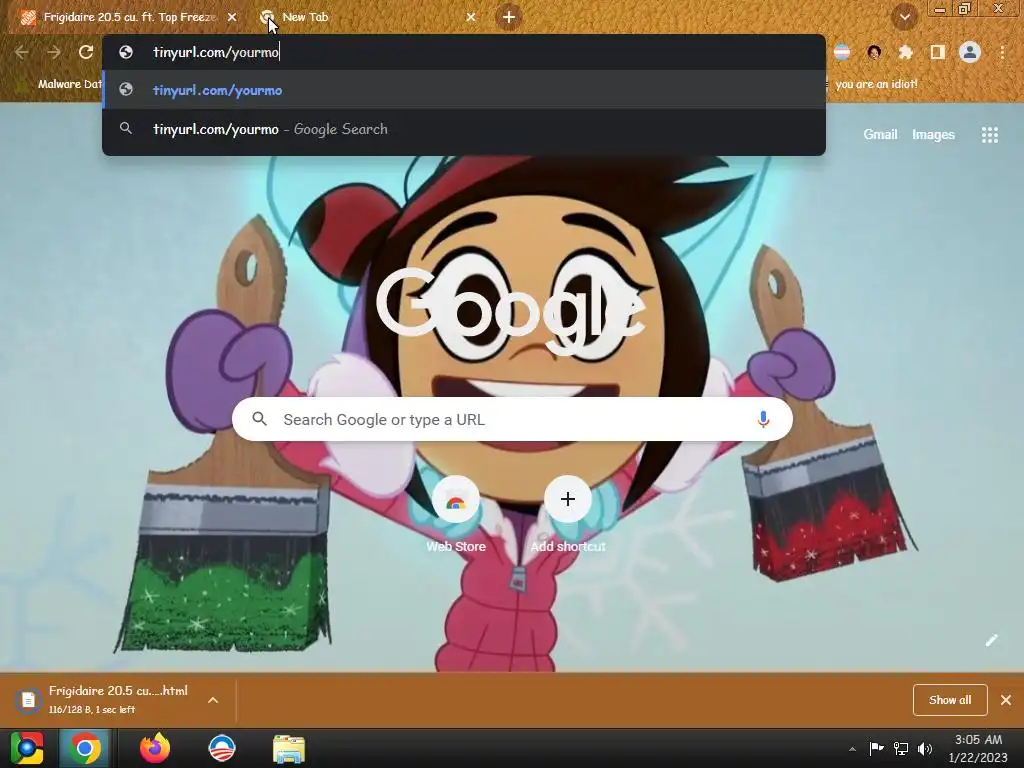Open the Chrome profile avatar
Viewport: 1024px width, 768px height.
point(970,52)
